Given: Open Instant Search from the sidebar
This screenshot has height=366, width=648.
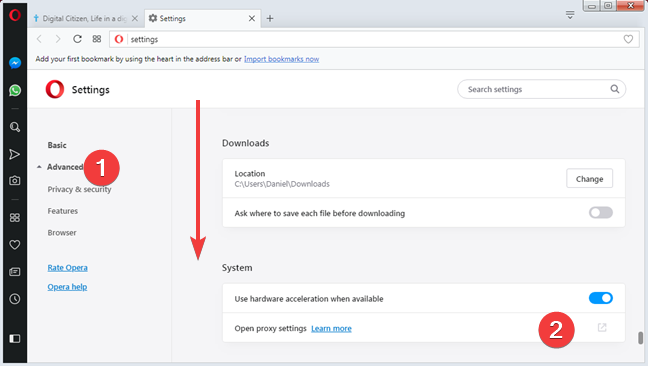Looking at the screenshot, I should coord(15,127).
